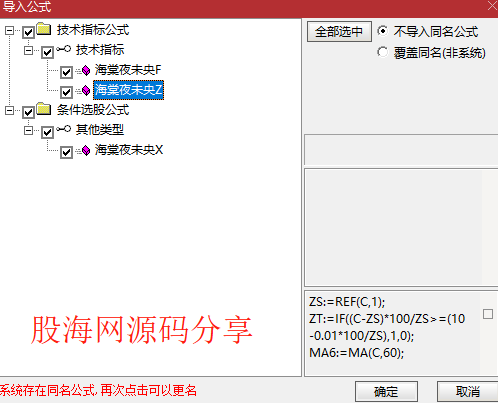Click the 条件选股公式 yellow folder icon
498x403 pixels.
[x=44, y=109]
